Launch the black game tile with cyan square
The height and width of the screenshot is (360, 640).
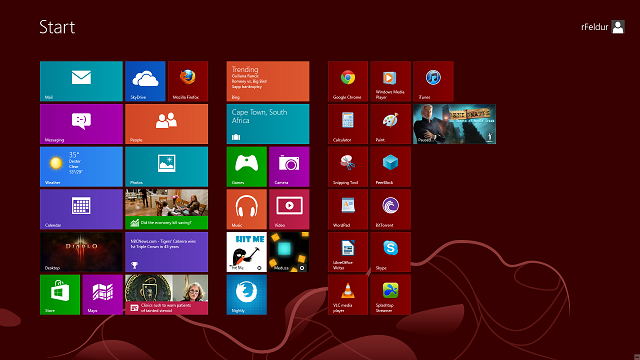[x=289, y=252]
